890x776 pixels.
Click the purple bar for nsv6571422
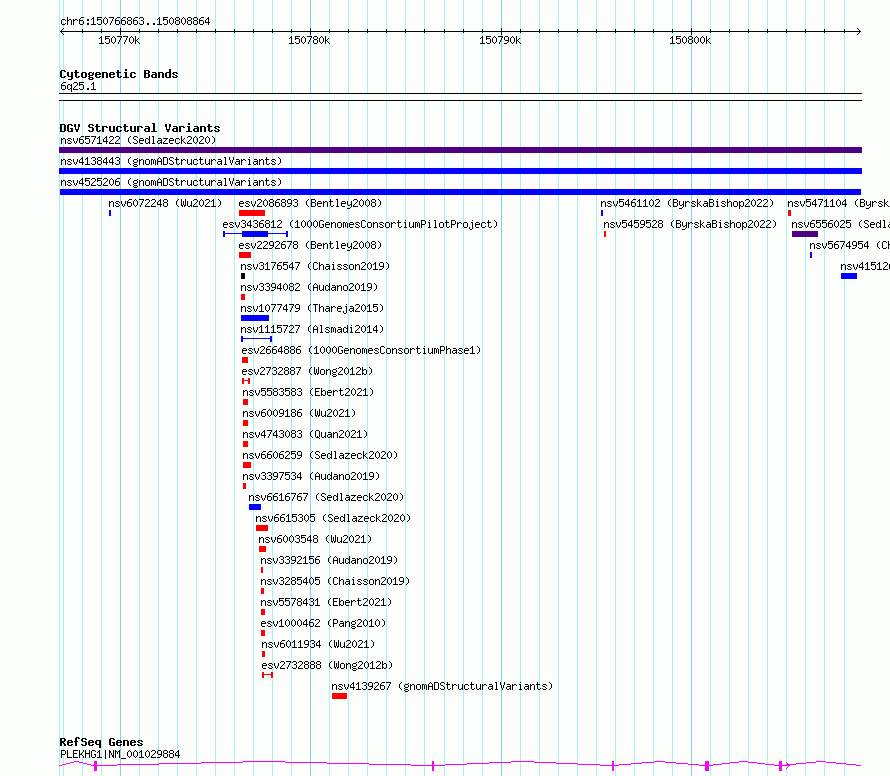[460, 150]
